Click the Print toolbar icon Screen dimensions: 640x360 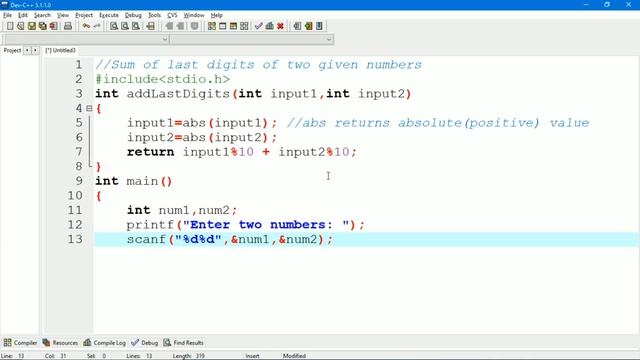(68, 26)
